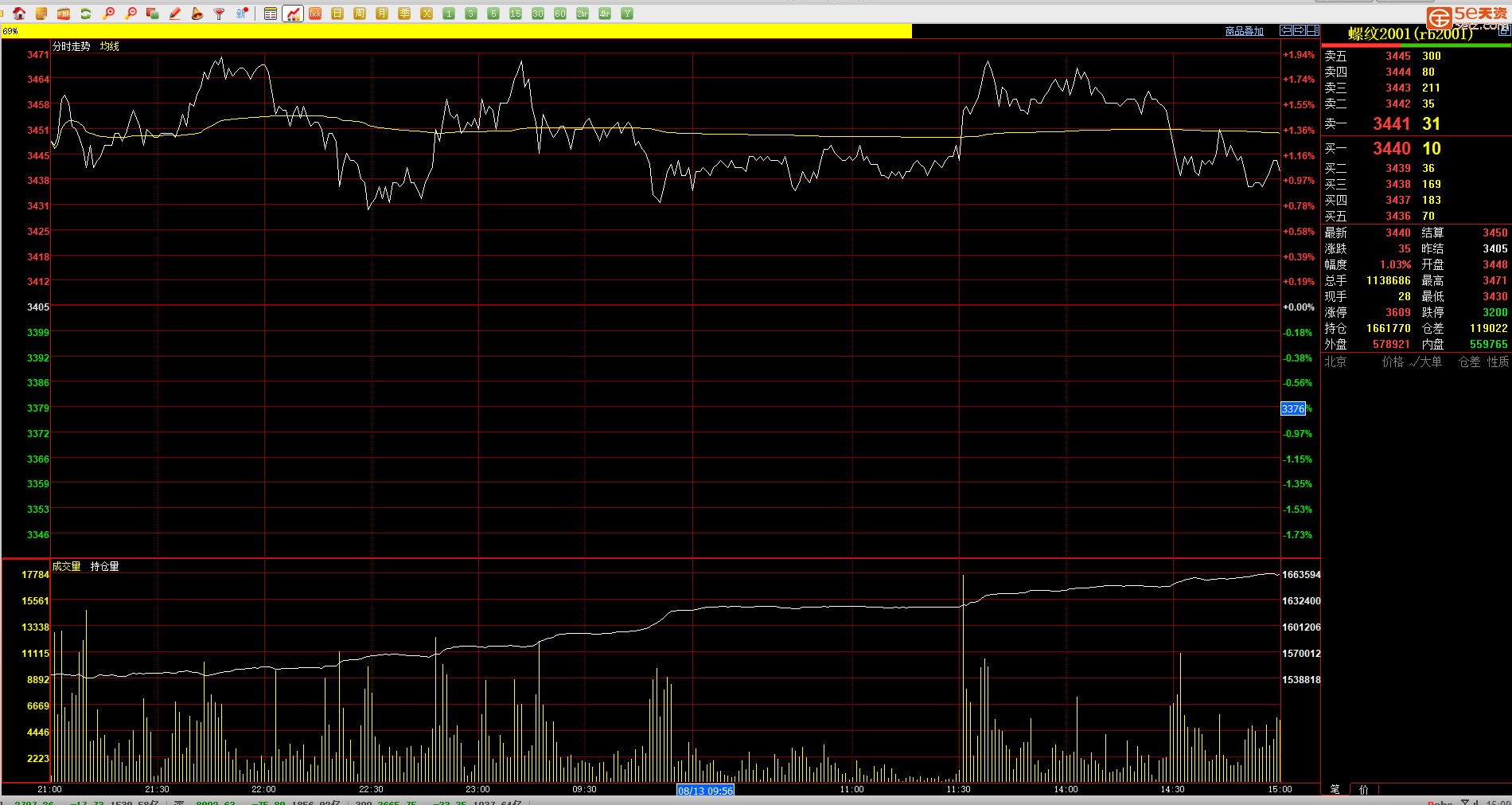The image size is (1512, 805).
Task: Switch to the 价 tab
Action: click(x=1364, y=789)
